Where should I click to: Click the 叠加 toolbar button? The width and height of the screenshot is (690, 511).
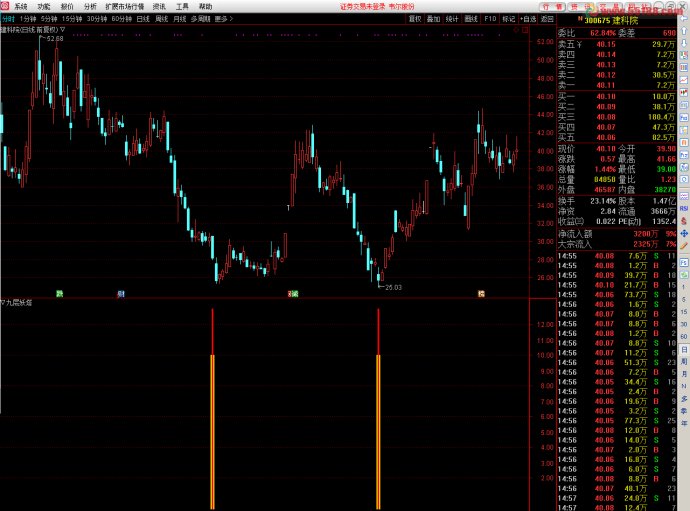433,19
